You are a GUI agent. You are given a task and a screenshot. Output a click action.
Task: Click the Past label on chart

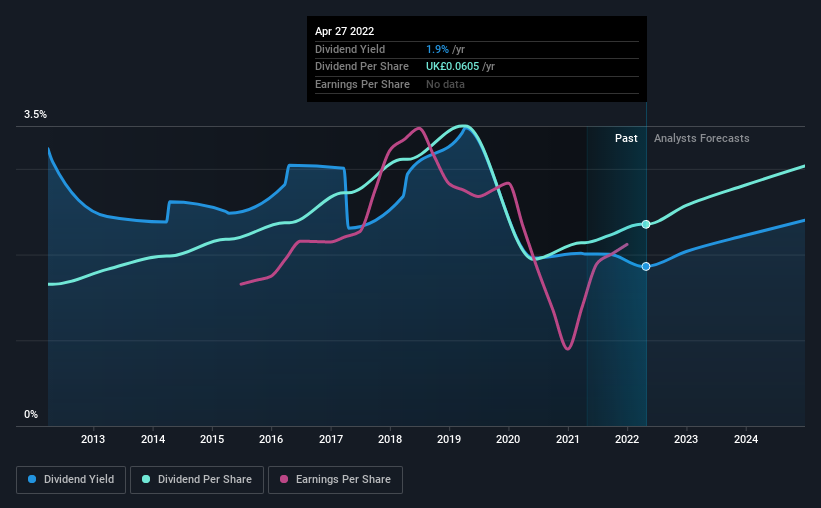pos(626,138)
